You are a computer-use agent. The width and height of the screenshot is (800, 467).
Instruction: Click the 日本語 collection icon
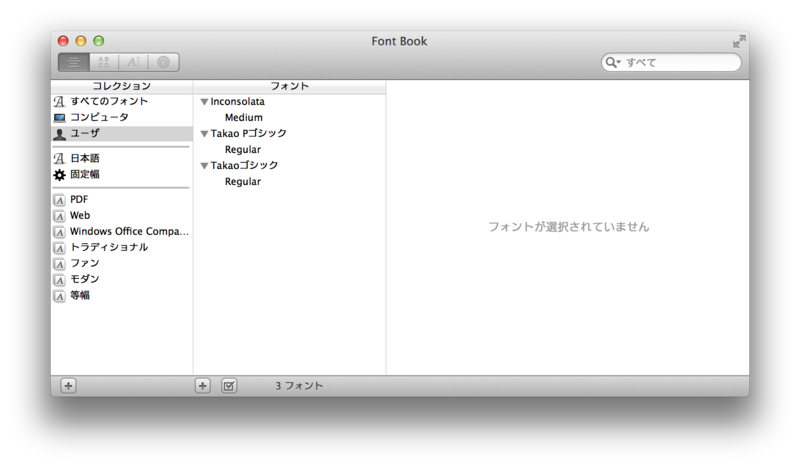click(x=60, y=159)
